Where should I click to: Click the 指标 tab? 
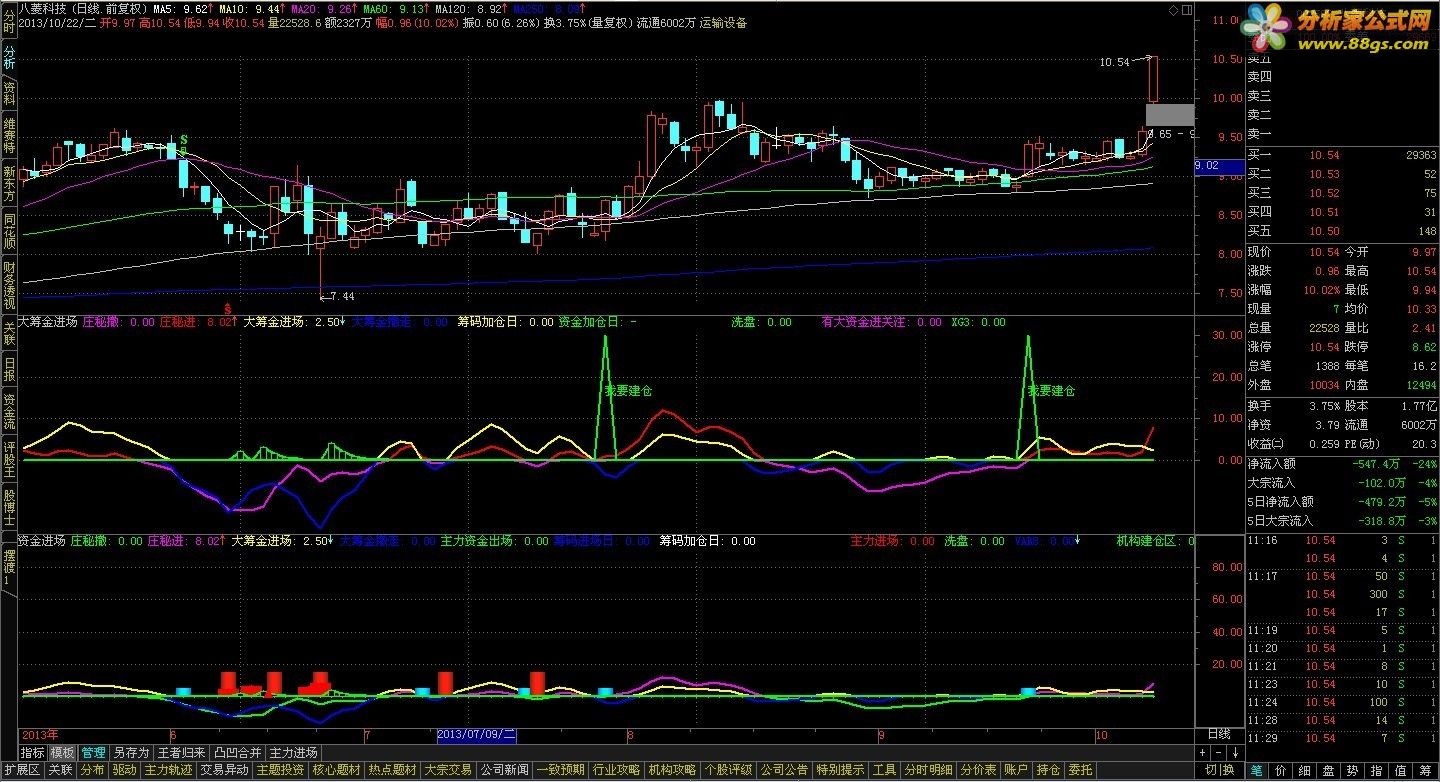(33, 752)
